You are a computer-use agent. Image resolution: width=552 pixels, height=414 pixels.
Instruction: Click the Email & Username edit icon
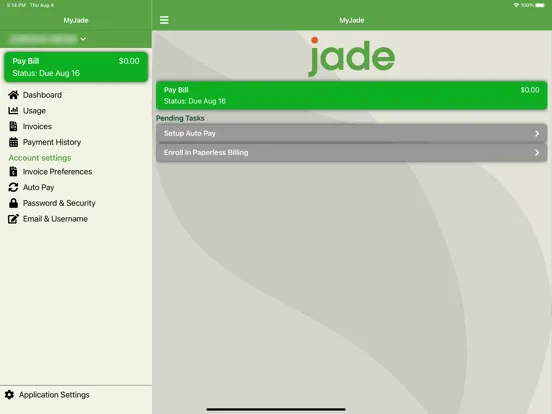tap(13, 219)
